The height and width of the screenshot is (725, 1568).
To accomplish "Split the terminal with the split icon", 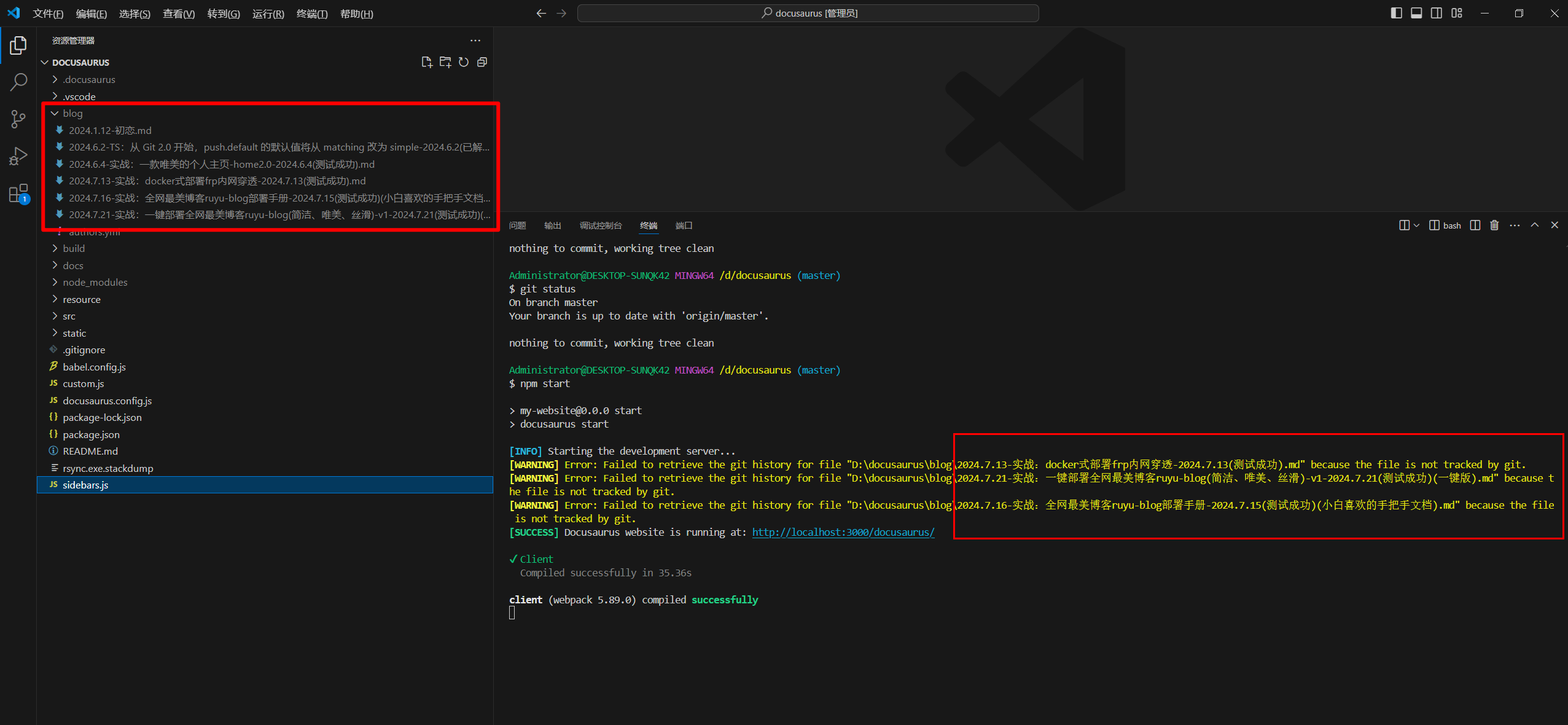I will click(1475, 225).
